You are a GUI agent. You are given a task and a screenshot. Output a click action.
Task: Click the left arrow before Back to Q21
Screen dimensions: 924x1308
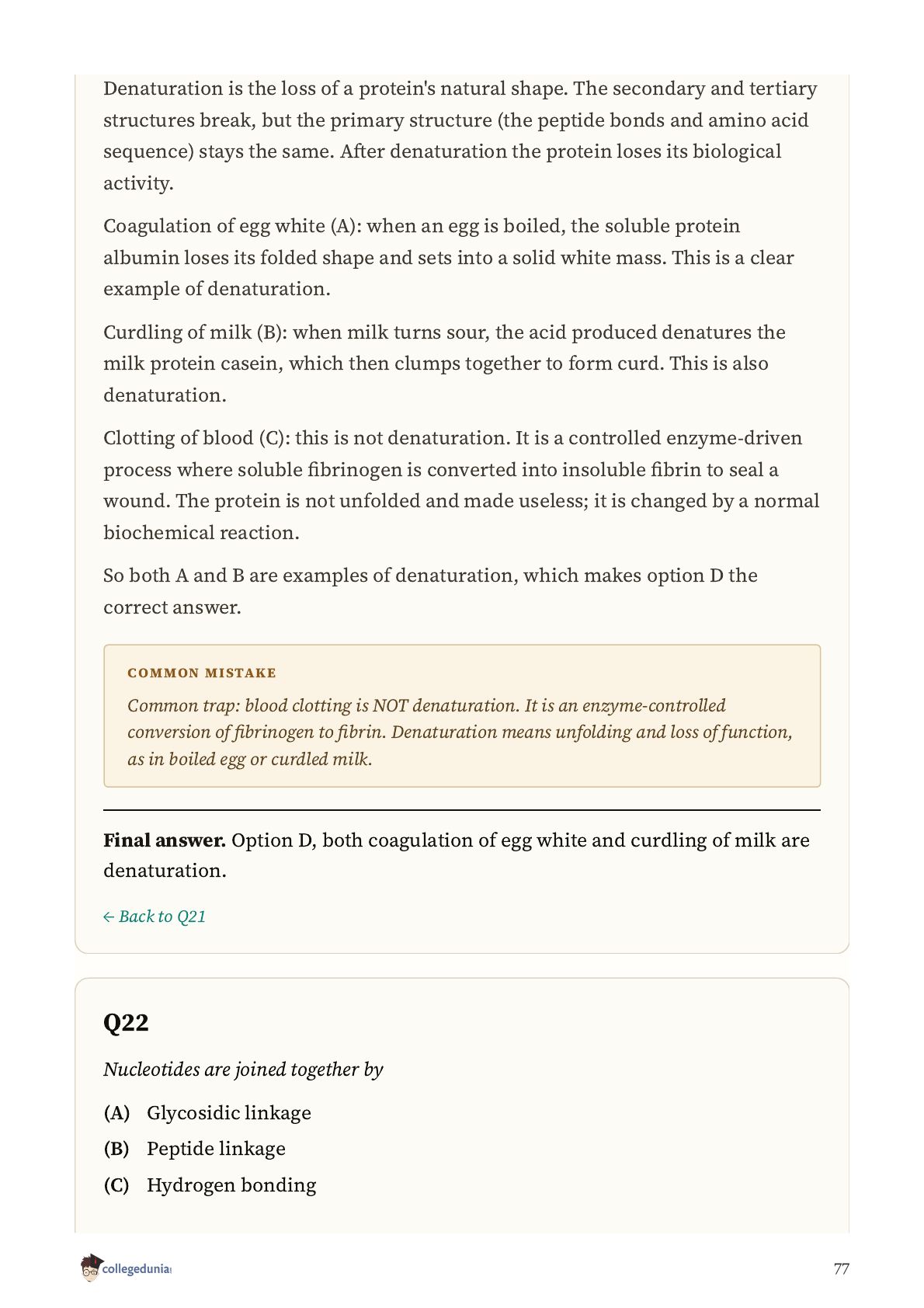pos(109,917)
